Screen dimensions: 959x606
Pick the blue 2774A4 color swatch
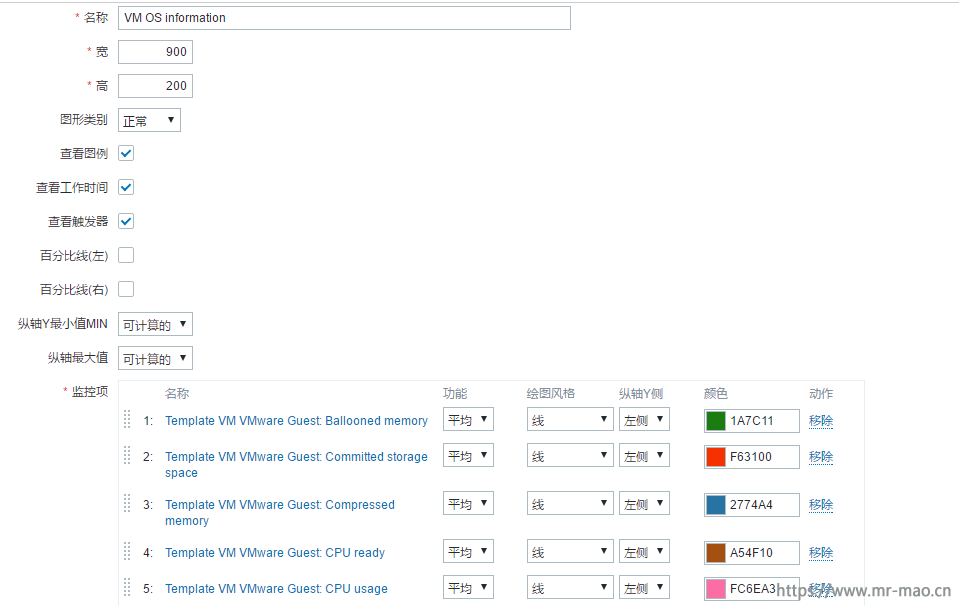coord(716,504)
